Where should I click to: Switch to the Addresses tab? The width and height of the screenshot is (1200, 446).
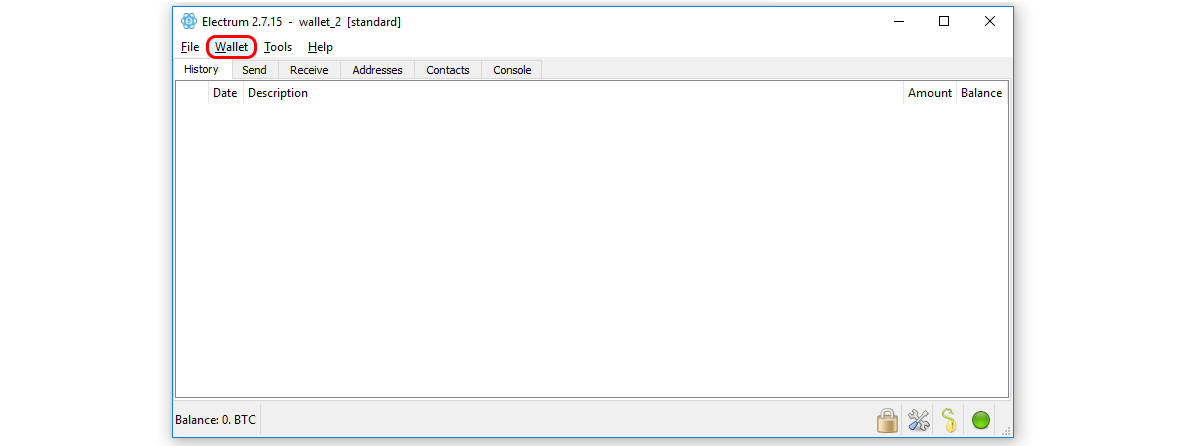[x=377, y=70]
